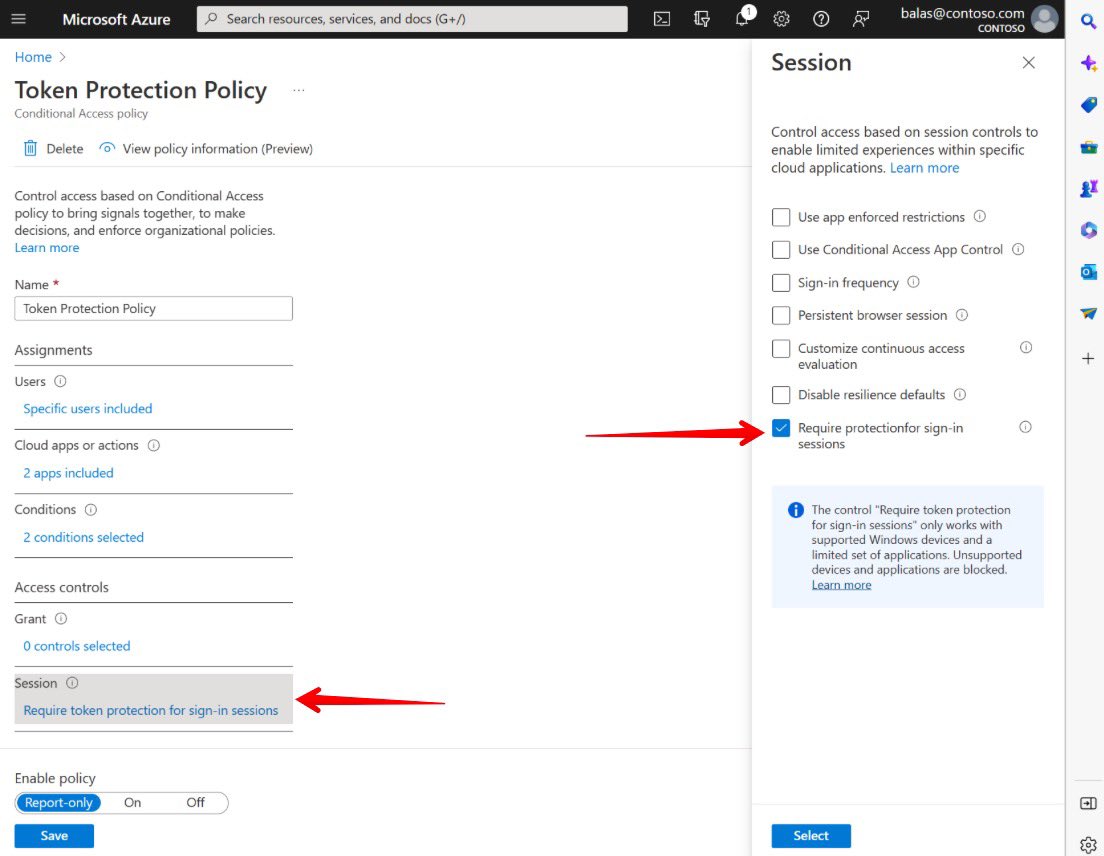Open the feedback icon in the top bar
Image resolution: width=1104 pixels, height=856 pixels.
861,18
